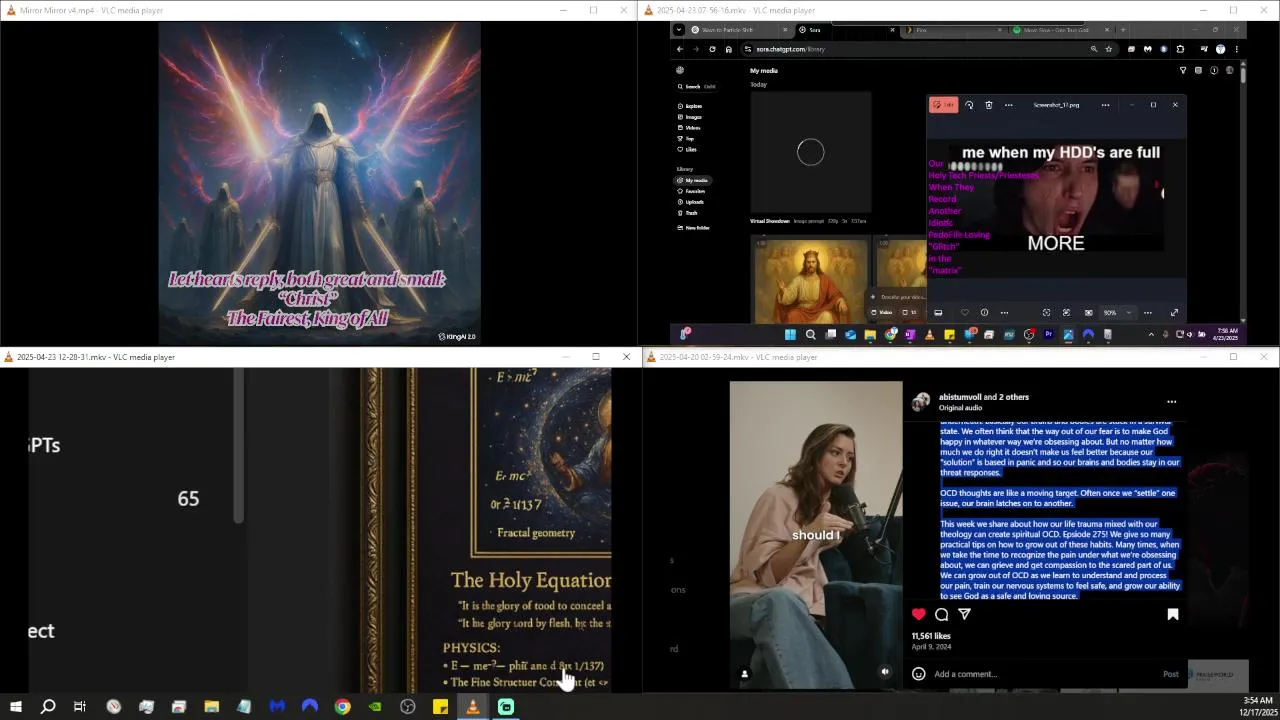Open the Christ on throne thumbnail in Sora
This screenshot has width=1280, height=720.
tap(810, 279)
